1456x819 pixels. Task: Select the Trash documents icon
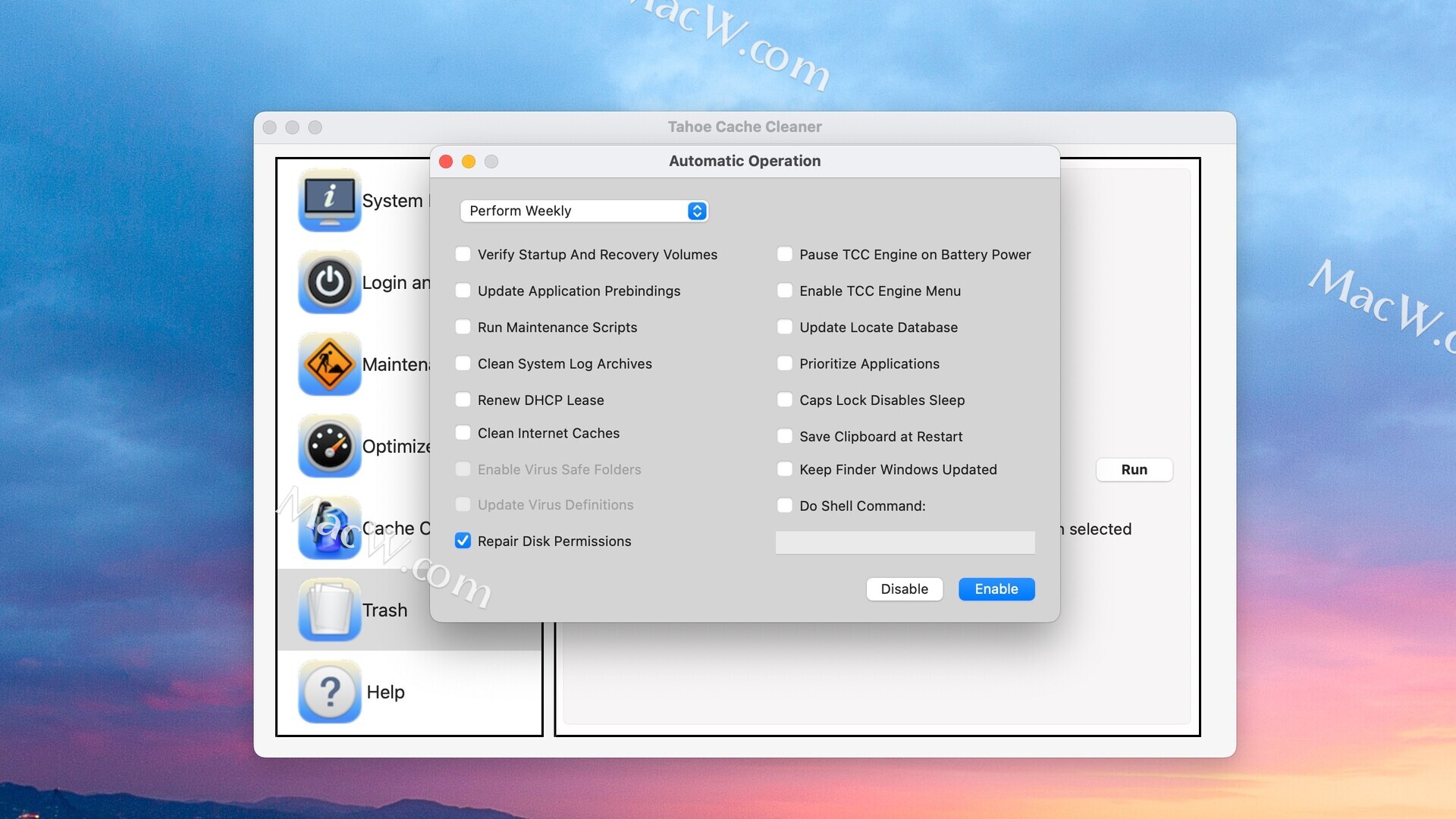click(x=329, y=610)
